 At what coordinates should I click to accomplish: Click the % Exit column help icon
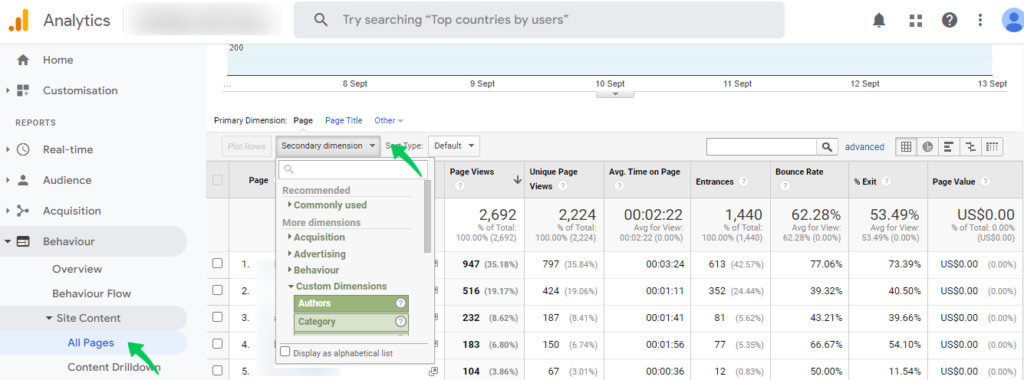coord(887,182)
